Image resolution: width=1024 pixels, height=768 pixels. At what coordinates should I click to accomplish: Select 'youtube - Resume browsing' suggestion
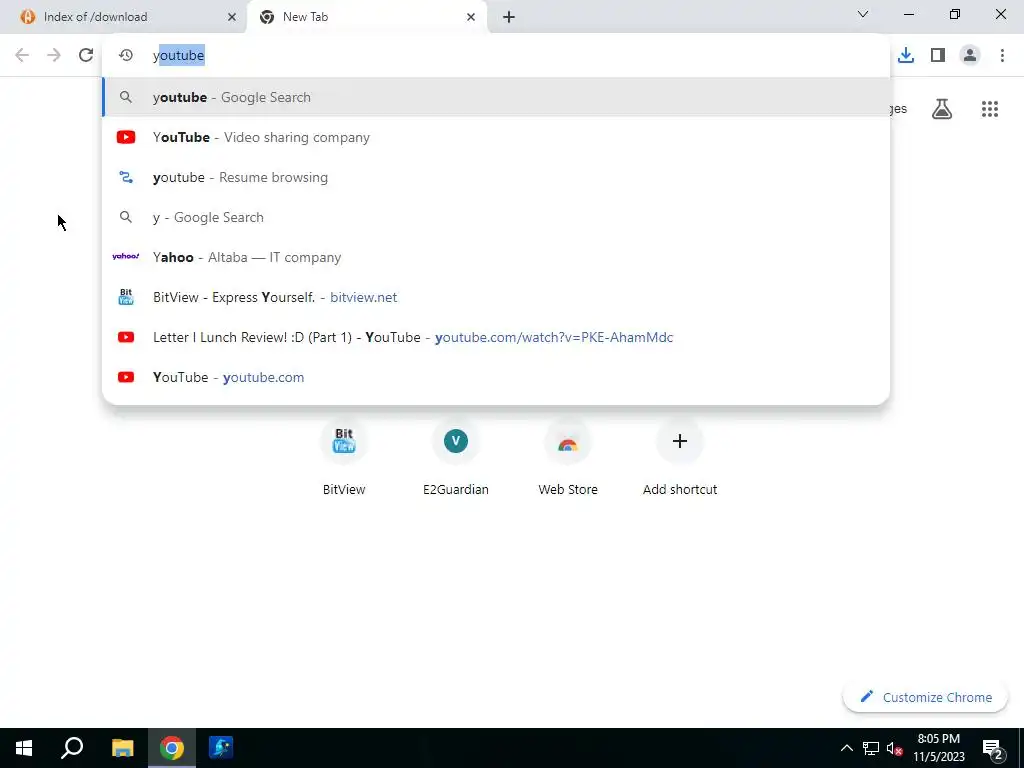[x=496, y=177]
